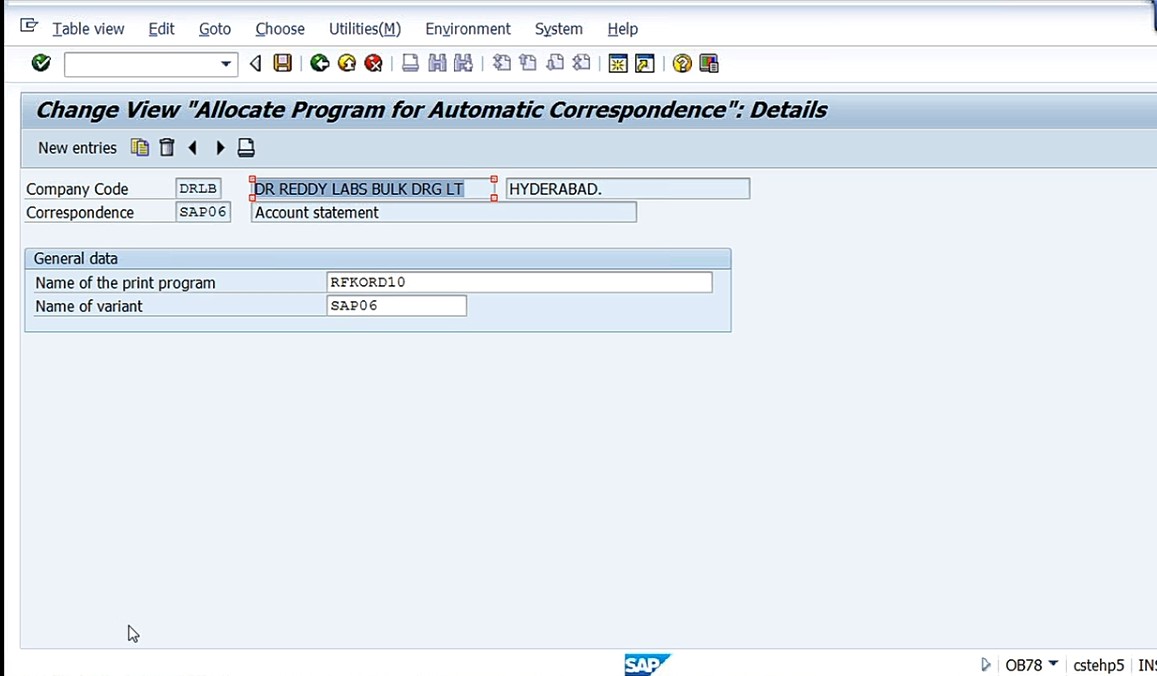1157x676 pixels.
Task: Click the print icon beside the next-entry arrow
Action: coord(246,148)
